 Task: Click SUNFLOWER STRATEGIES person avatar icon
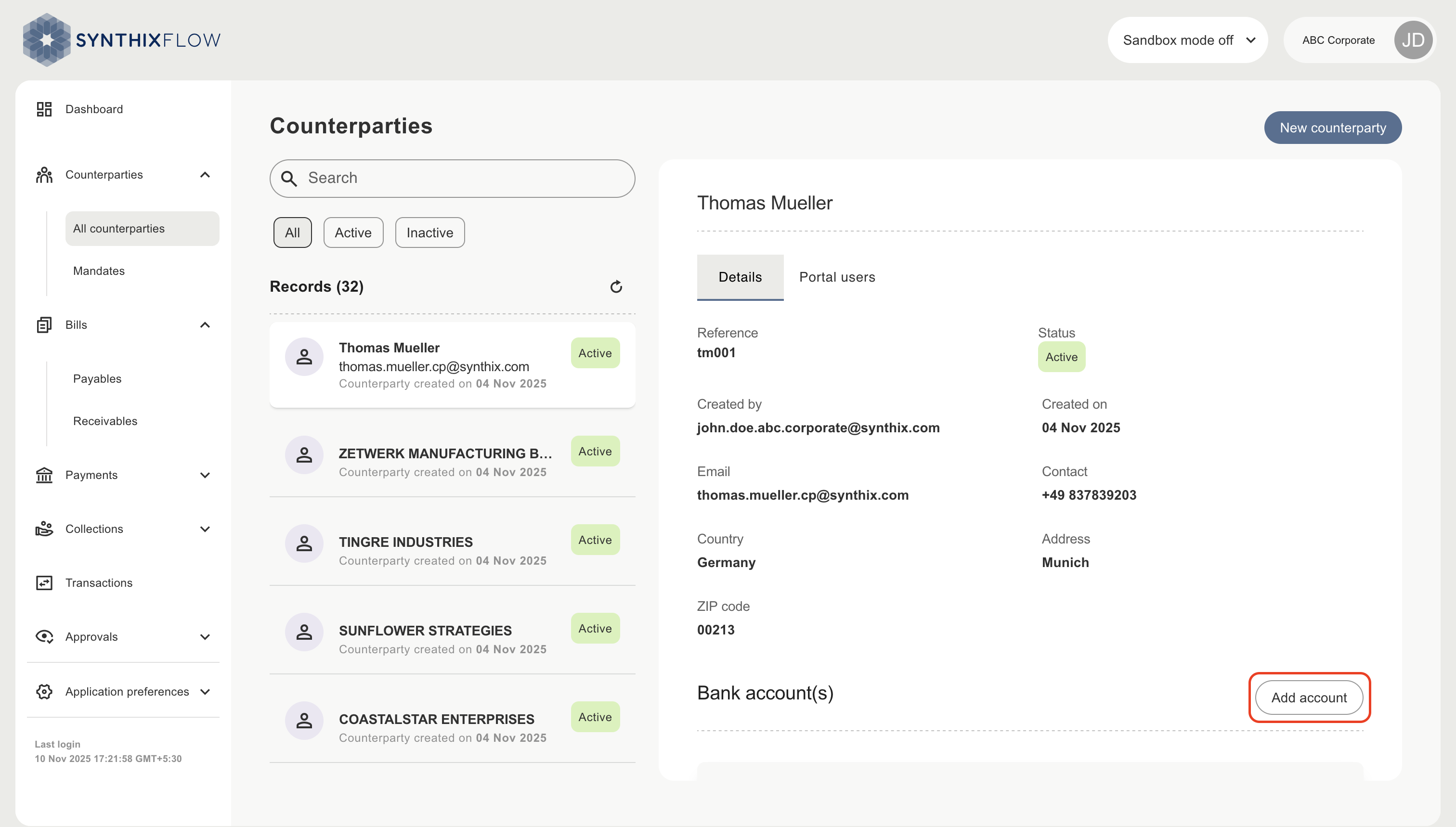coord(304,632)
